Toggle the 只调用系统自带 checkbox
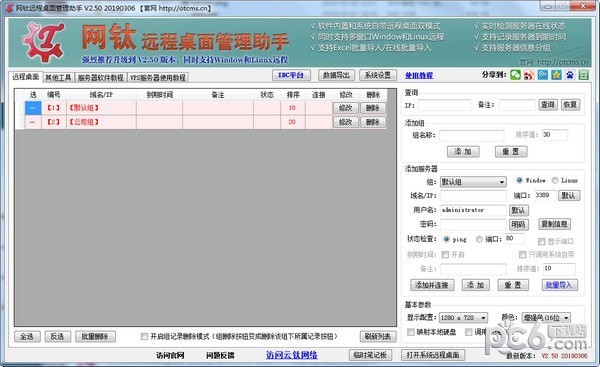Image resolution: width=600 pixels, height=367 pixels. click(522, 254)
